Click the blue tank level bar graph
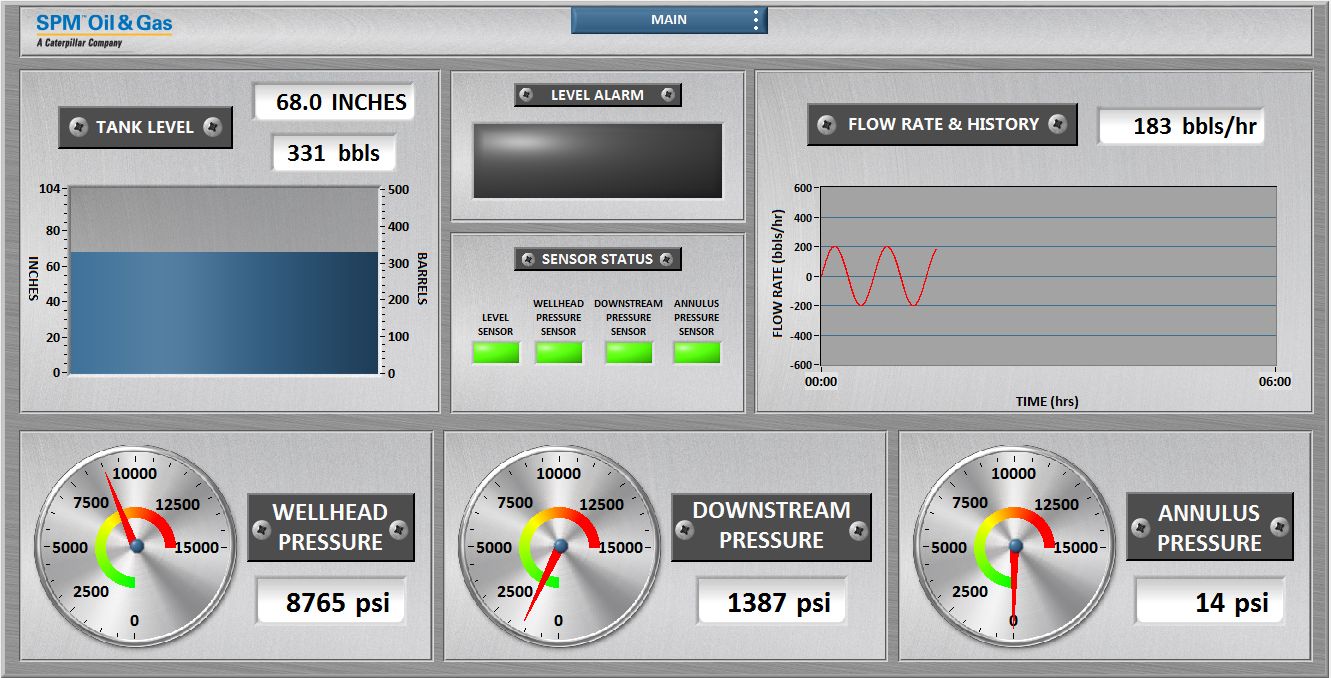Viewport: 1331px width, 678px height. coord(220,310)
